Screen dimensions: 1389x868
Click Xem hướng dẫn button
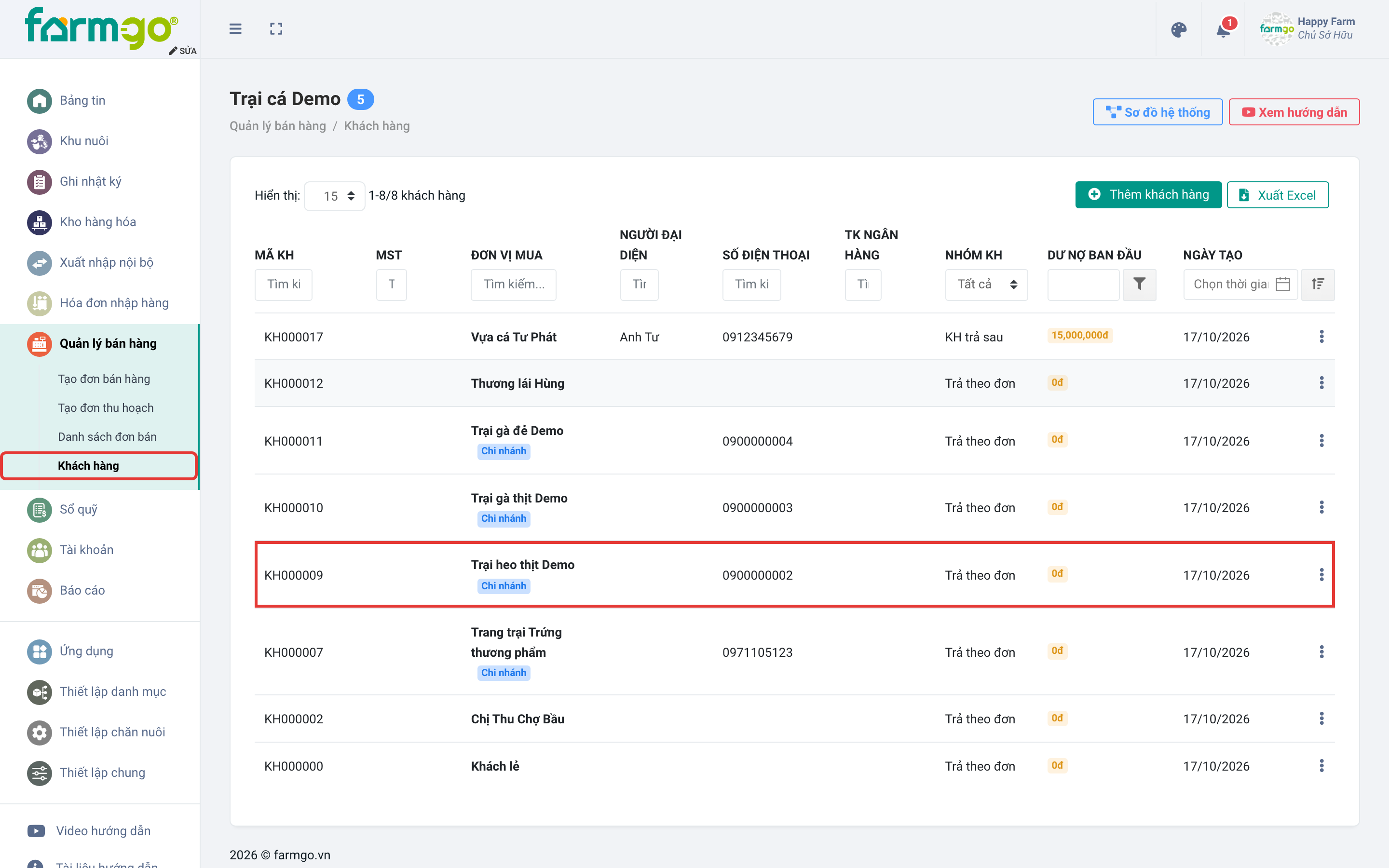coord(1294,112)
